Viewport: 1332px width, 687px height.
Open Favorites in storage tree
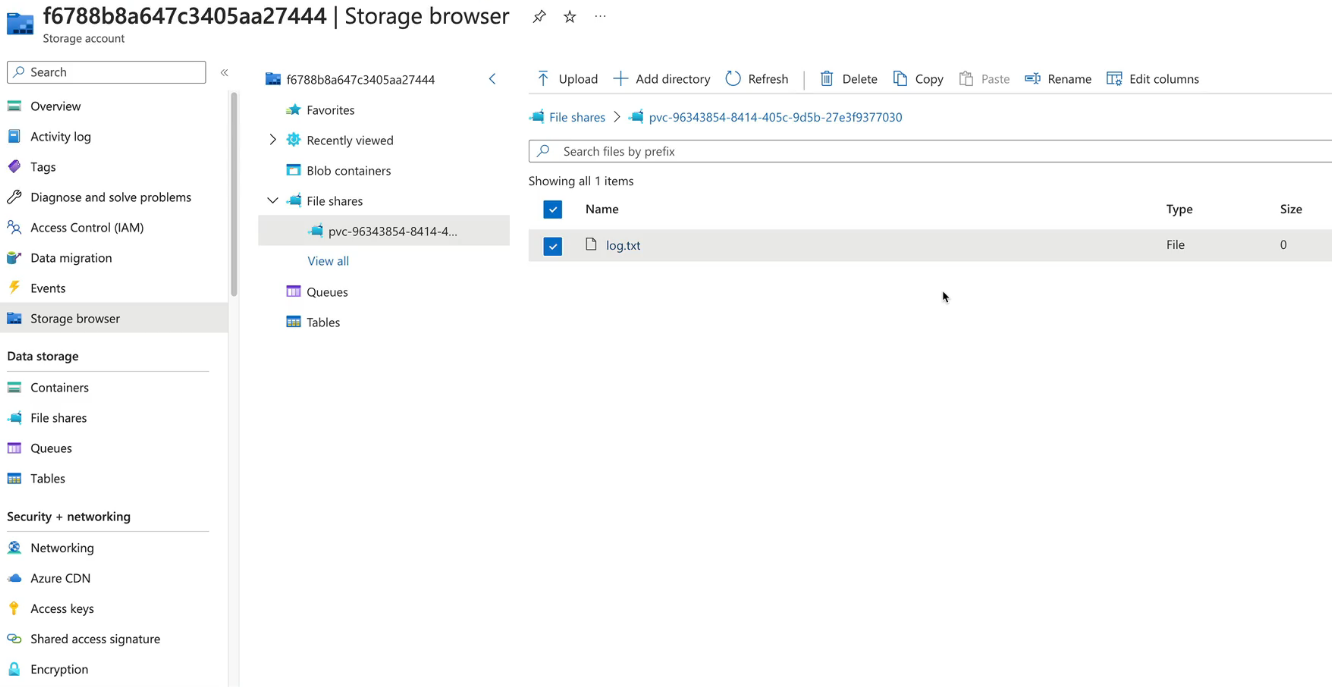click(330, 110)
